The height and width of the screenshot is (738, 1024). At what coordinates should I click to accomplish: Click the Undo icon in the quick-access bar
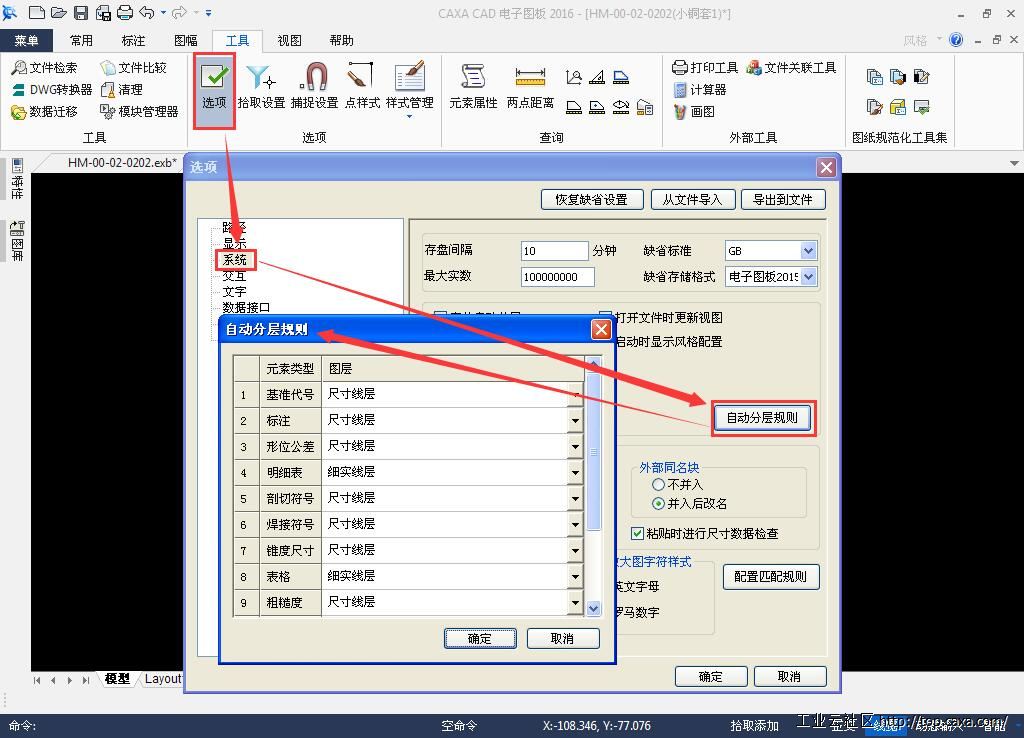147,12
